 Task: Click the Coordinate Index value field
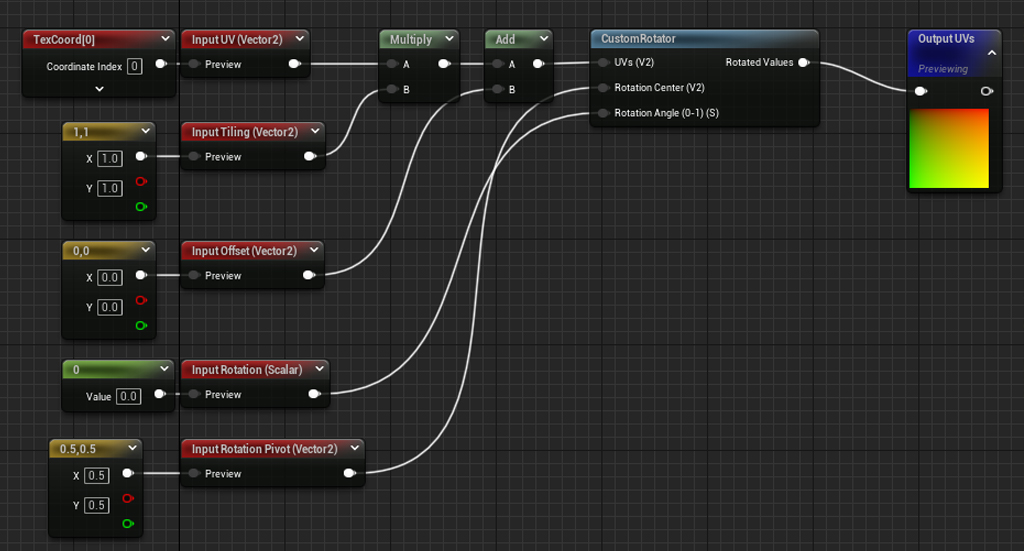(135, 67)
